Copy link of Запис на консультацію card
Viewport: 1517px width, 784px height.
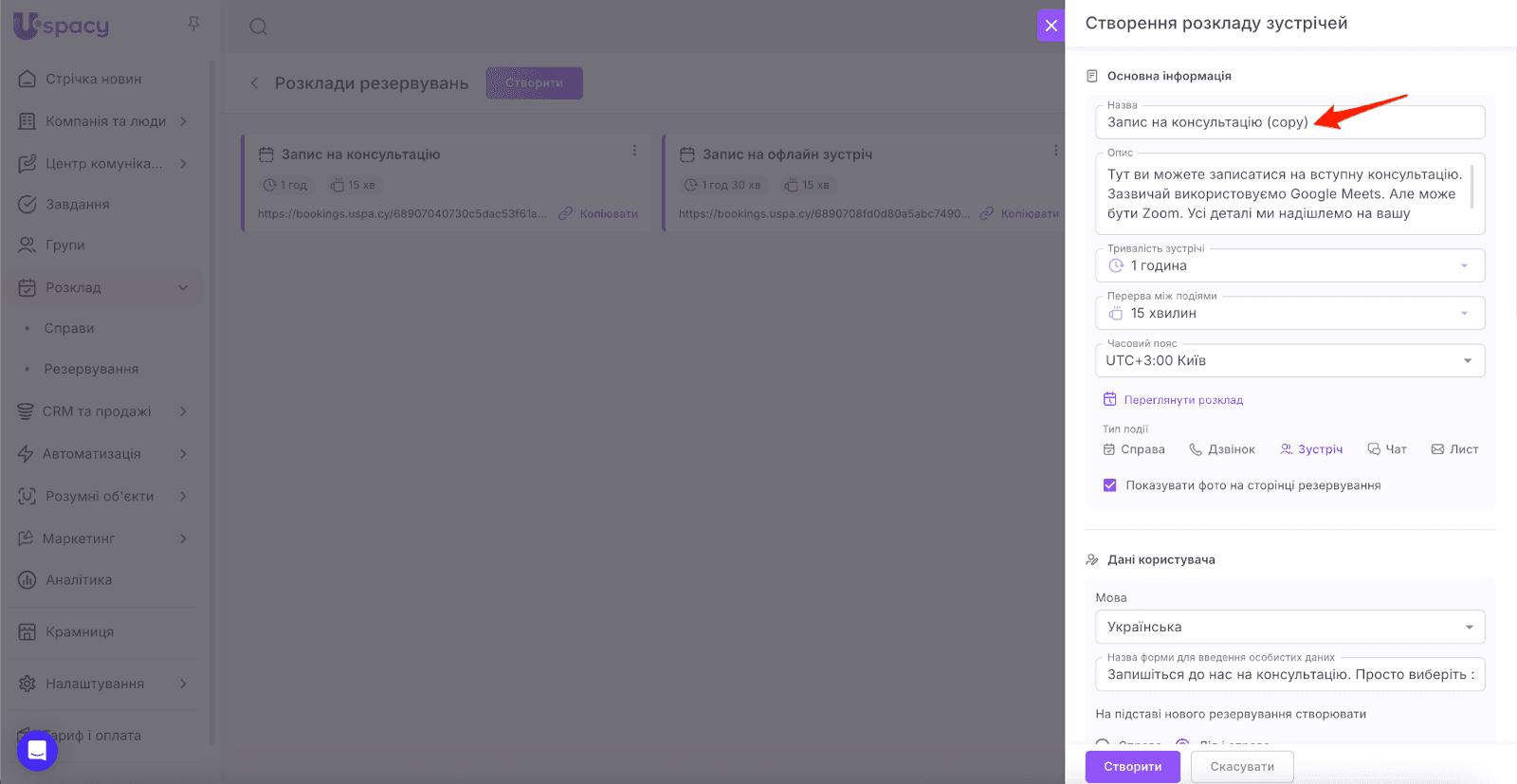[x=598, y=214]
